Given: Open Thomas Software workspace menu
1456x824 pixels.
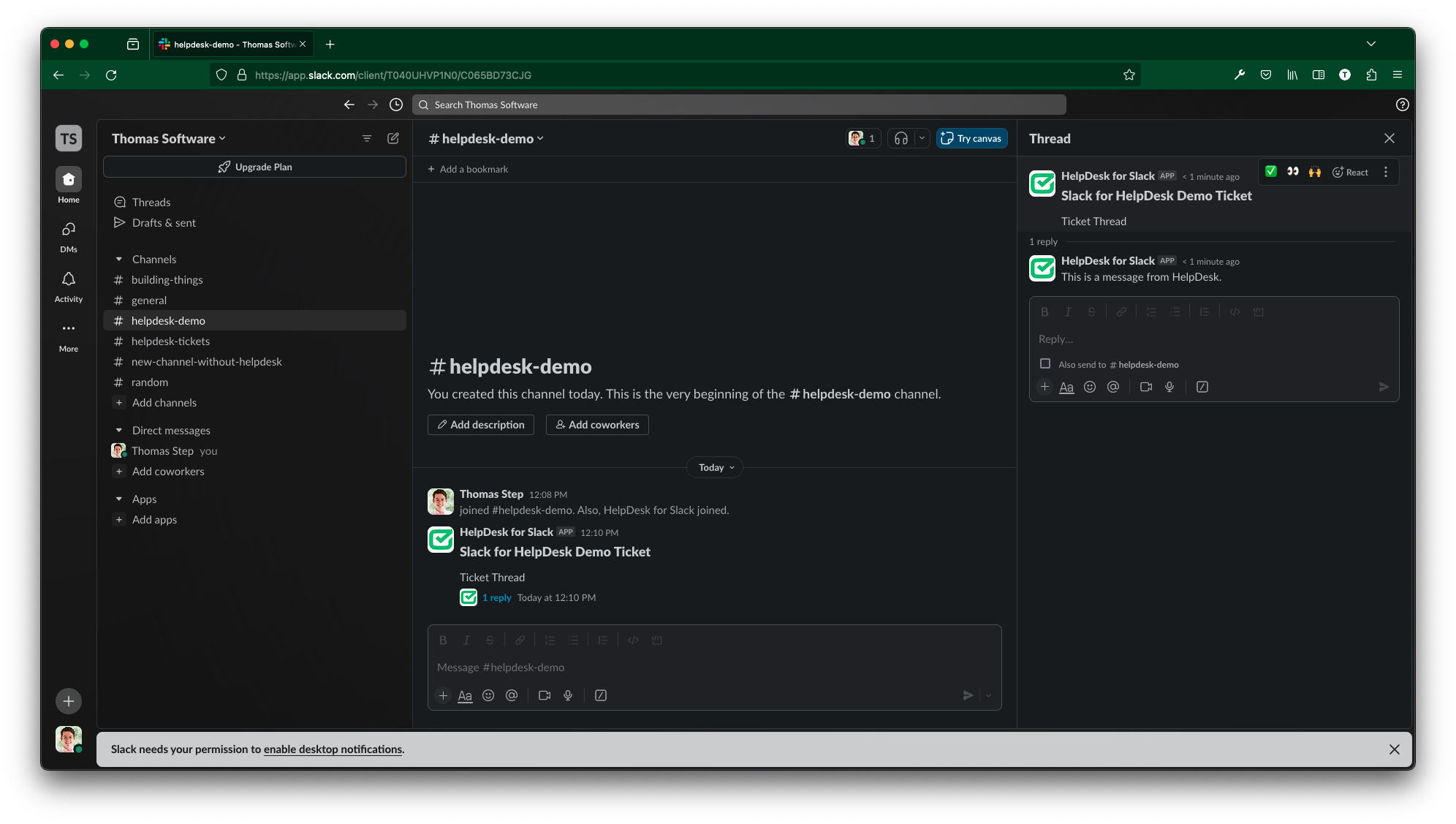Looking at the screenshot, I should click(169, 138).
